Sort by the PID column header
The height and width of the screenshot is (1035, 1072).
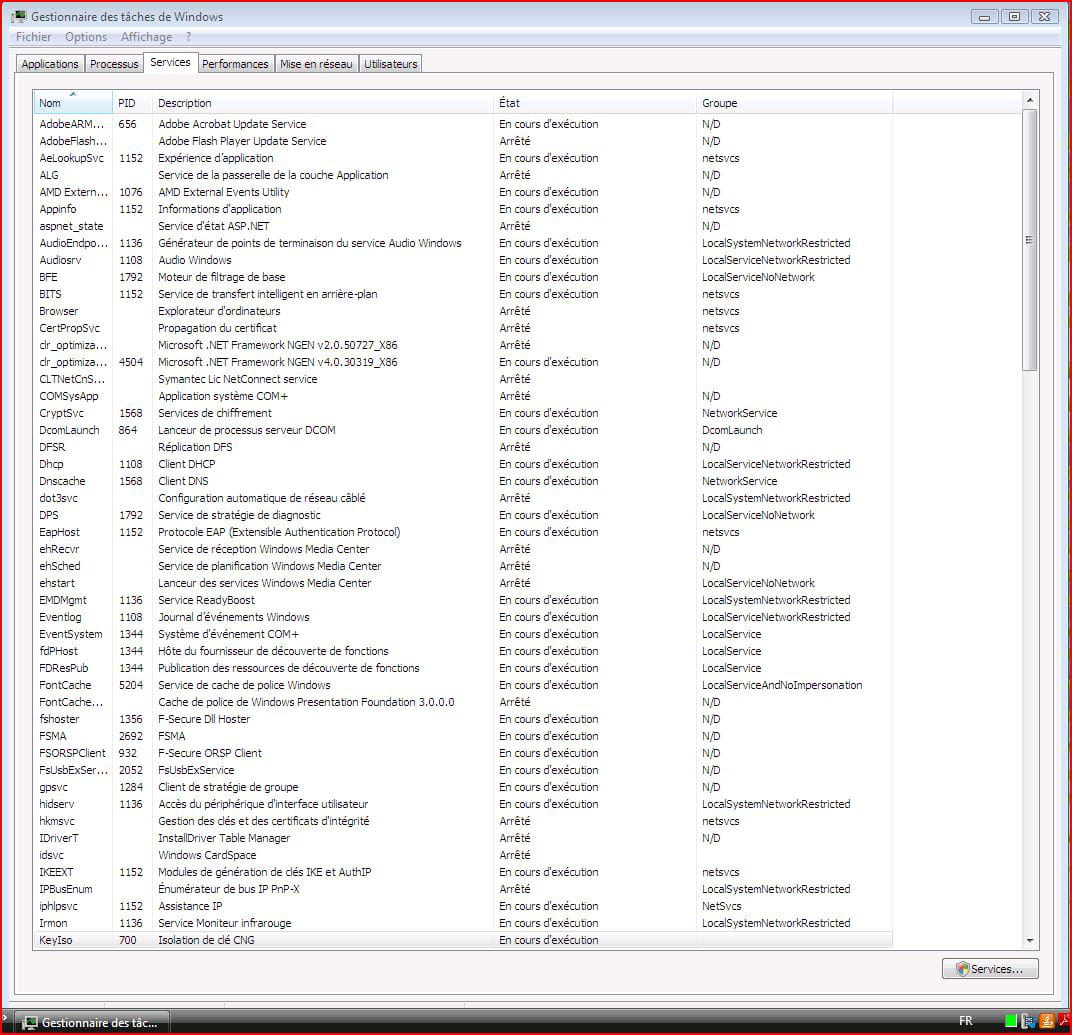coord(133,103)
